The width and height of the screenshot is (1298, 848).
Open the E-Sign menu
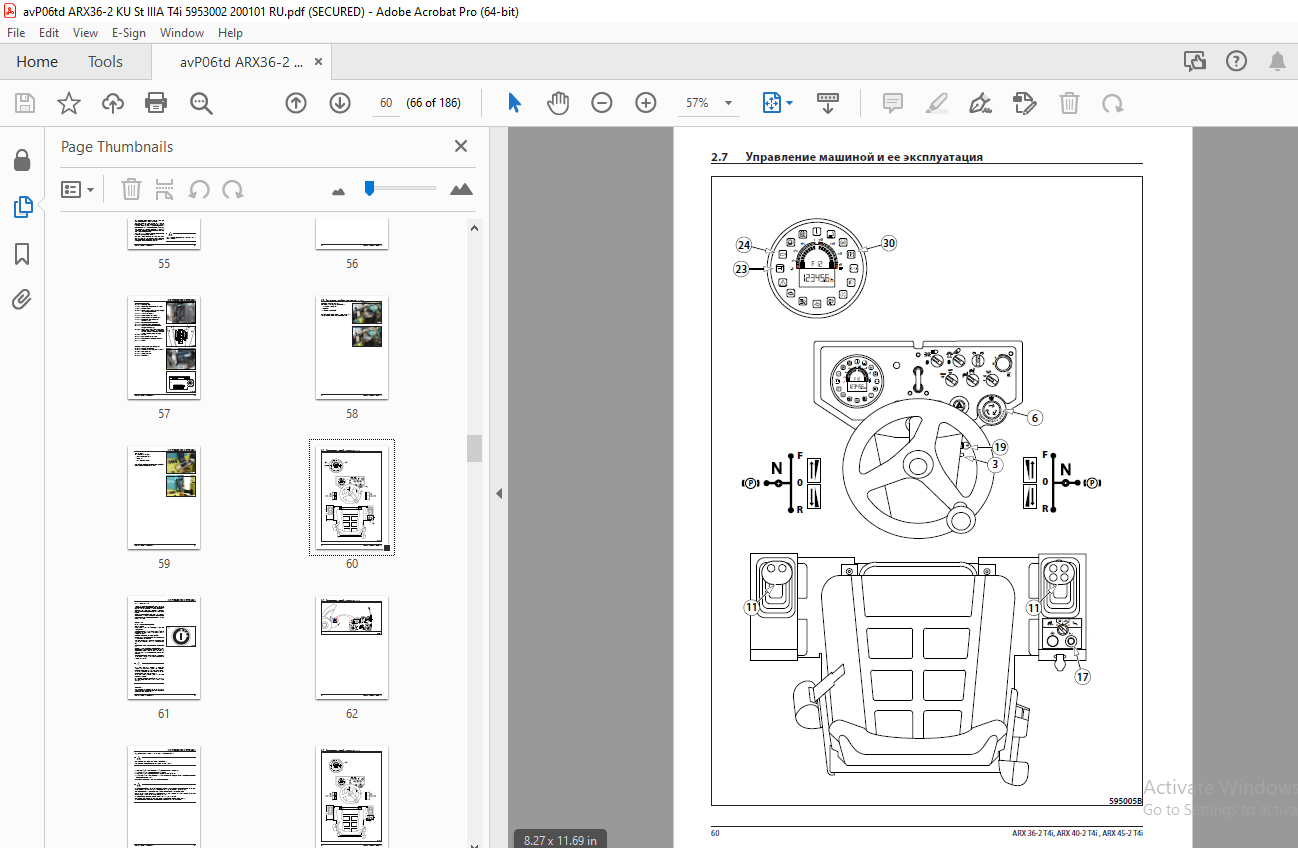pyautogui.click(x=125, y=33)
